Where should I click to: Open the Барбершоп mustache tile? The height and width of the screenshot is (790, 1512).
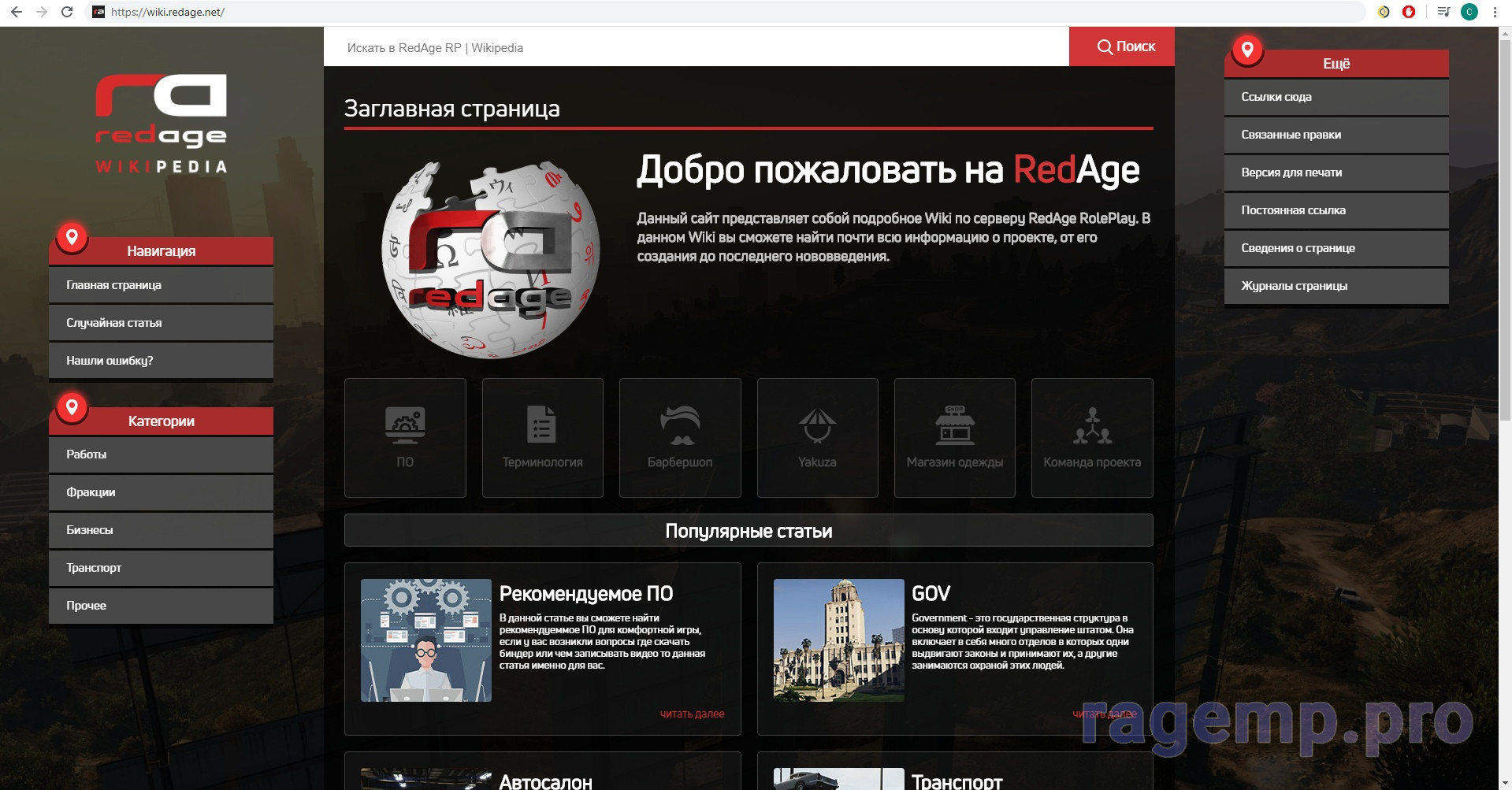680,438
